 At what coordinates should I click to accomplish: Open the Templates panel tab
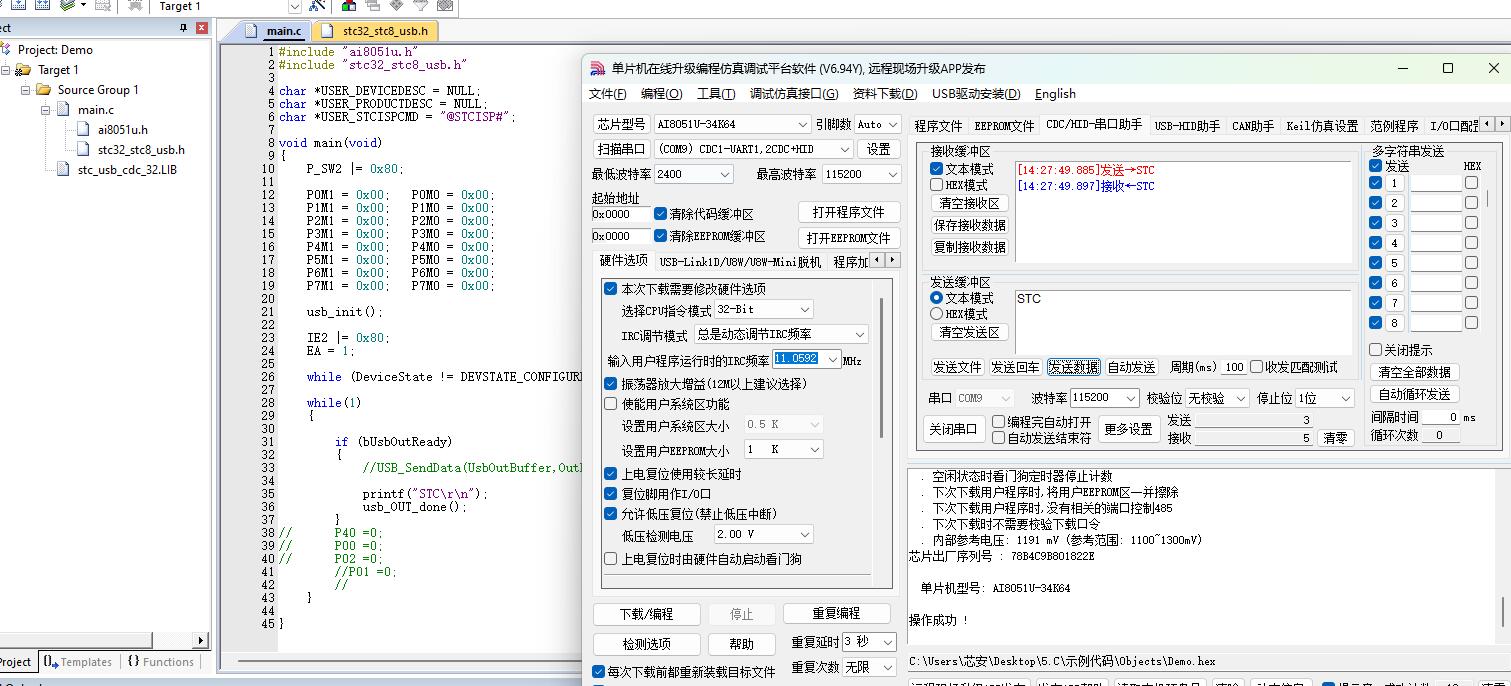pos(78,662)
